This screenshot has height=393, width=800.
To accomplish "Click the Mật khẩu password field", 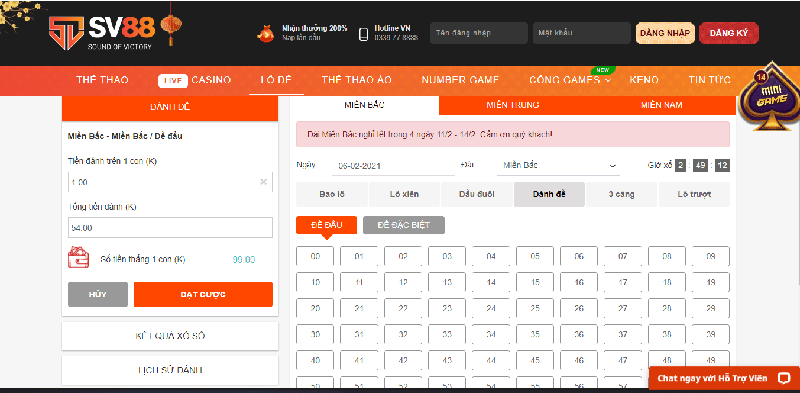I will click(x=582, y=33).
